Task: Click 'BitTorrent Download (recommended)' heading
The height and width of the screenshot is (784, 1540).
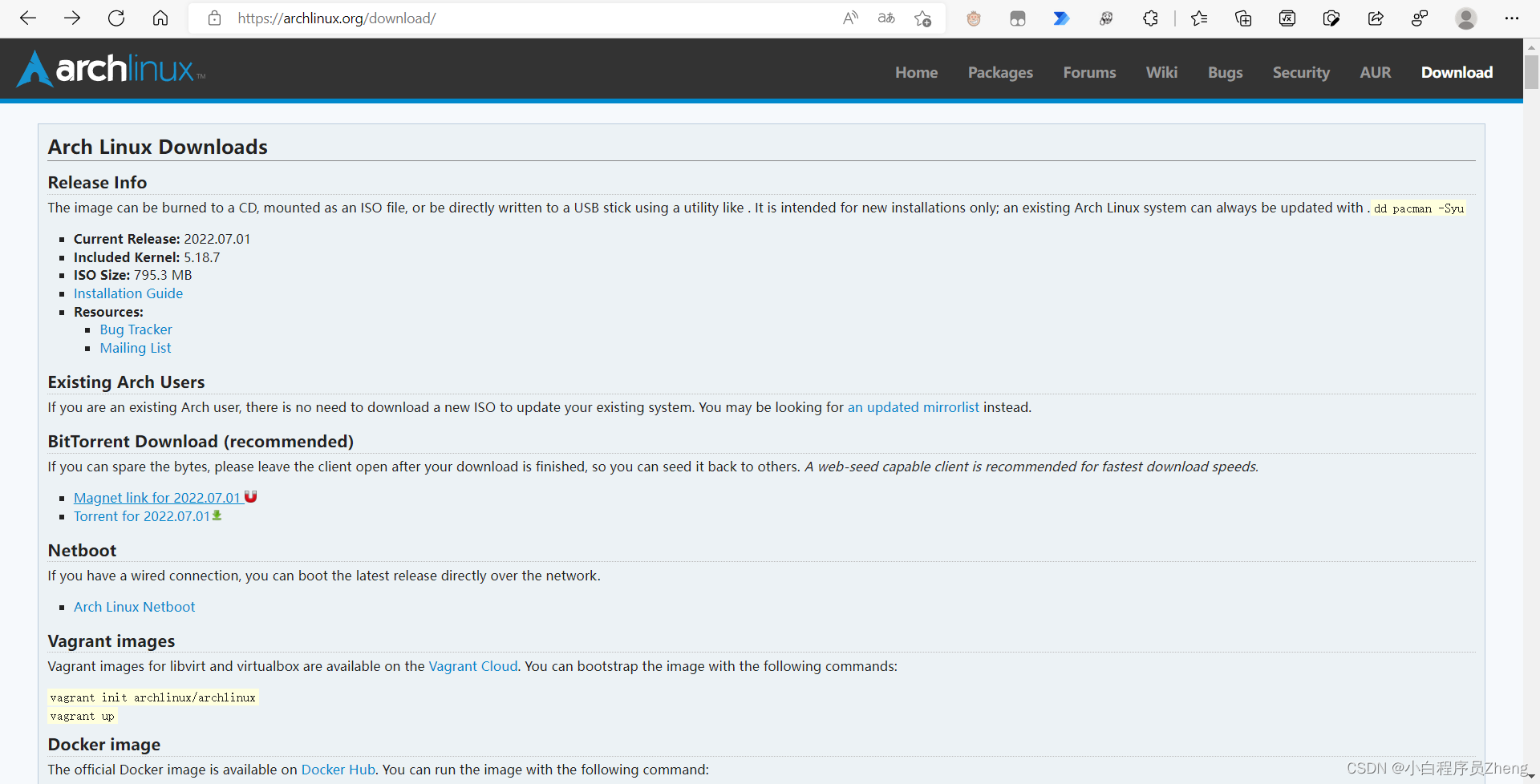Action: click(x=201, y=442)
